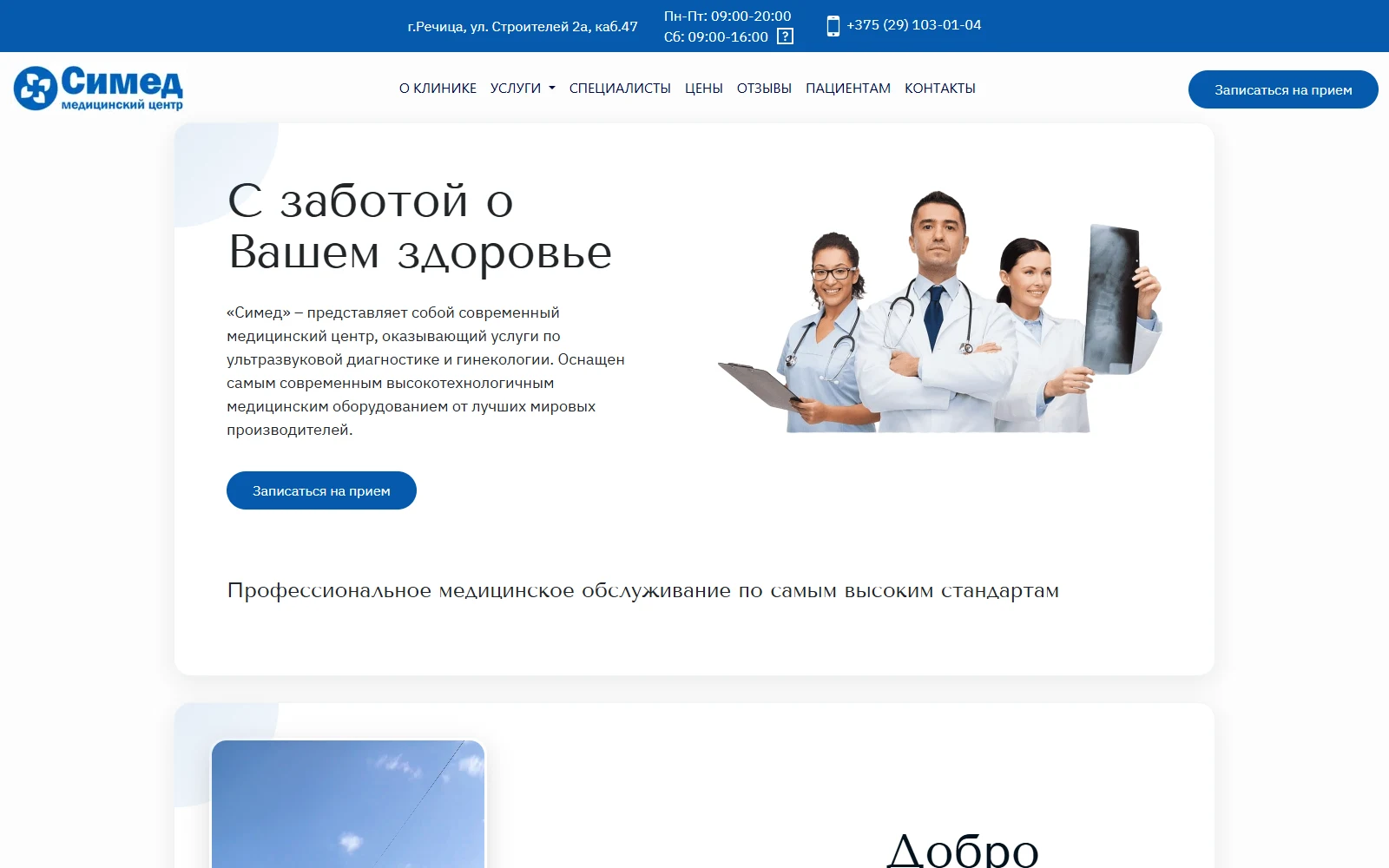The image size is (1389, 868).
Task: Call the phone number +375 (29) 103-01-04
Action: pos(914,25)
